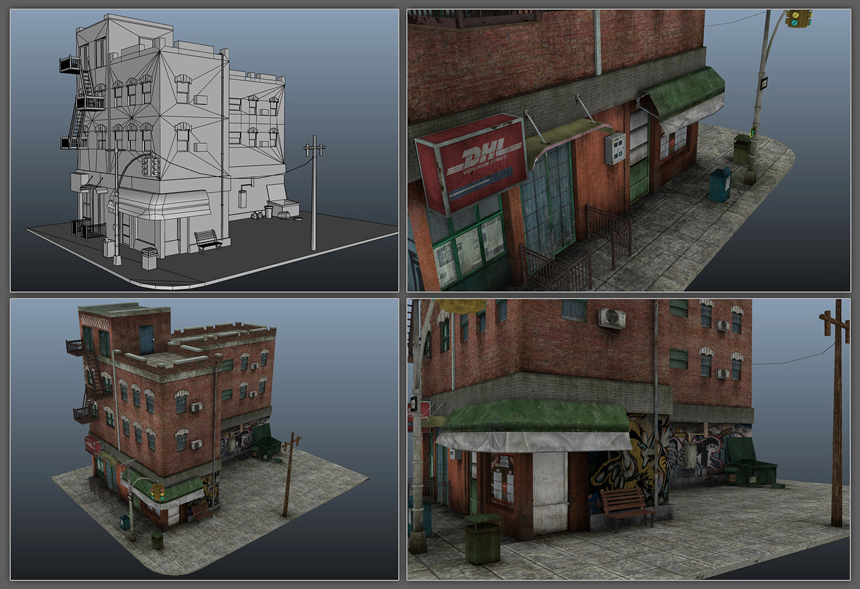
Task: Click the bench in wireframe view
Action: coord(207,240)
